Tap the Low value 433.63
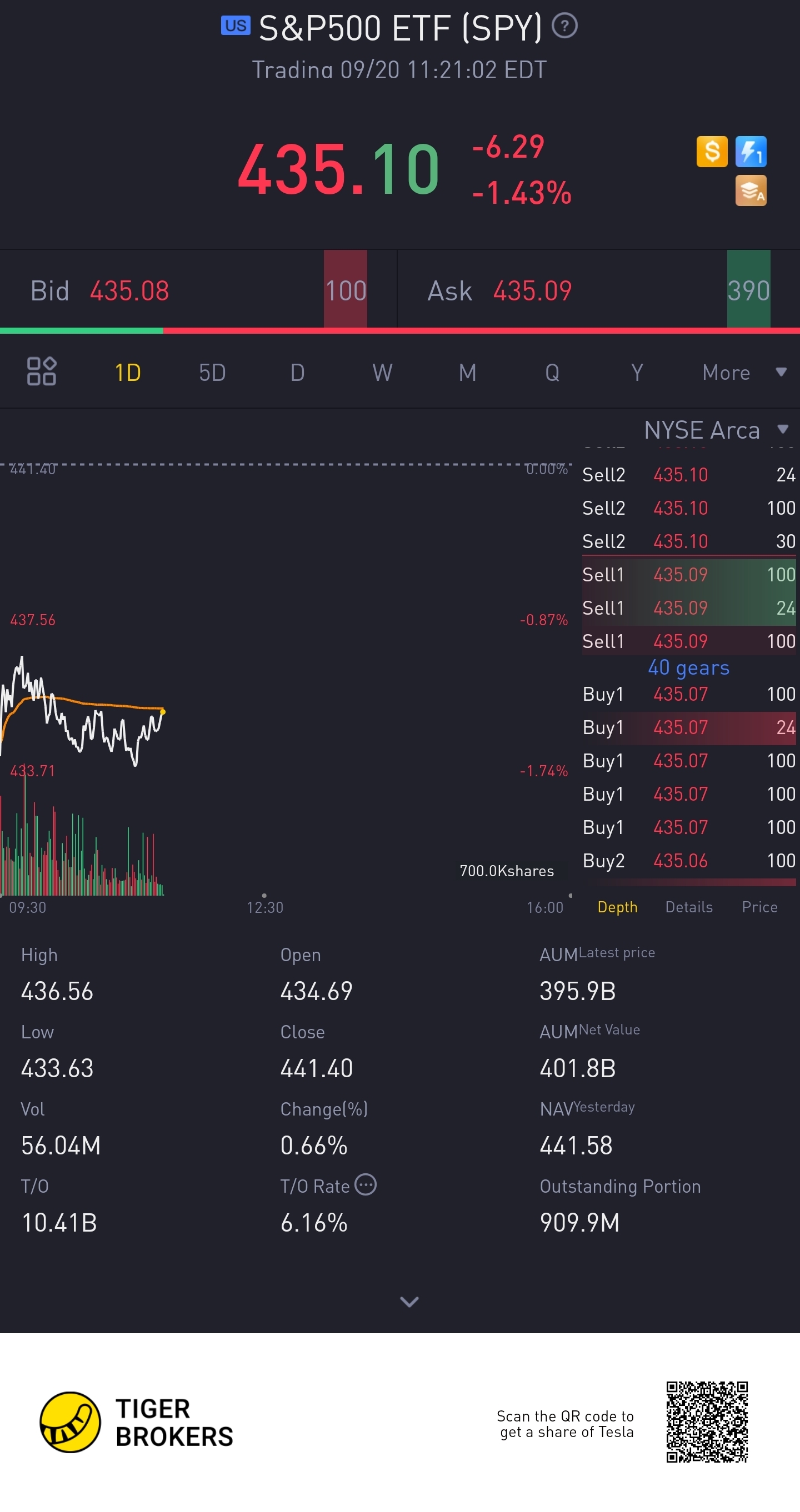 coord(57,1068)
